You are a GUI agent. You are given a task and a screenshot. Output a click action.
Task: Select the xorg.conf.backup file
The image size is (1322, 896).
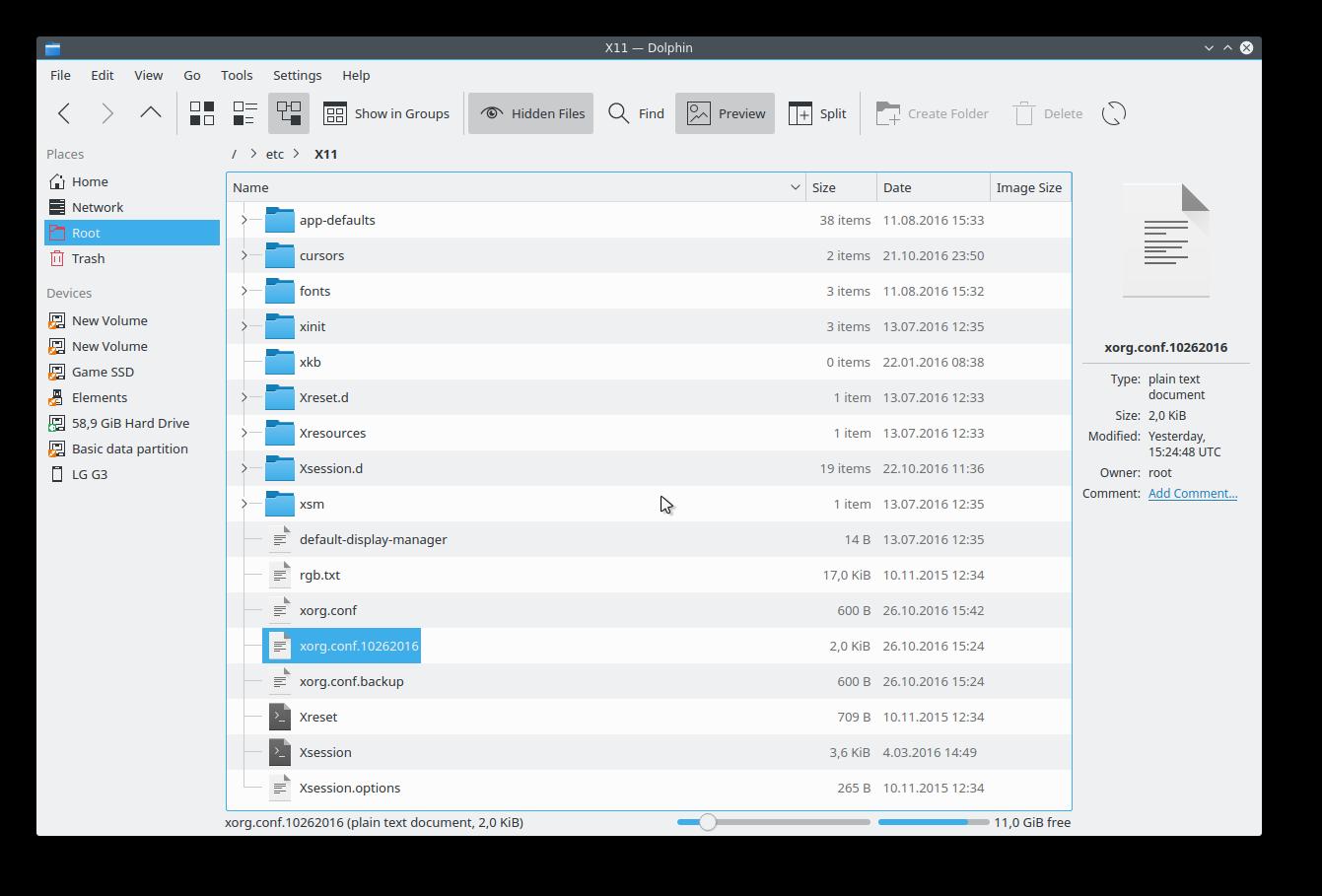pos(351,681)
